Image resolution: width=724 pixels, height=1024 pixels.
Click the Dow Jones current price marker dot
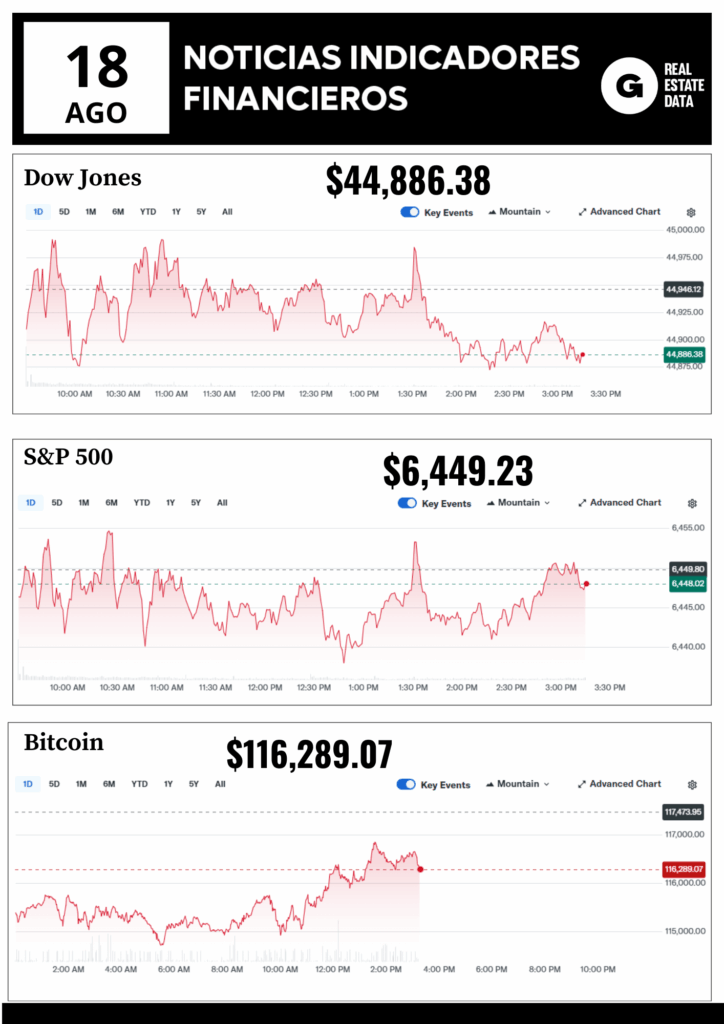(x=582, y=355)
